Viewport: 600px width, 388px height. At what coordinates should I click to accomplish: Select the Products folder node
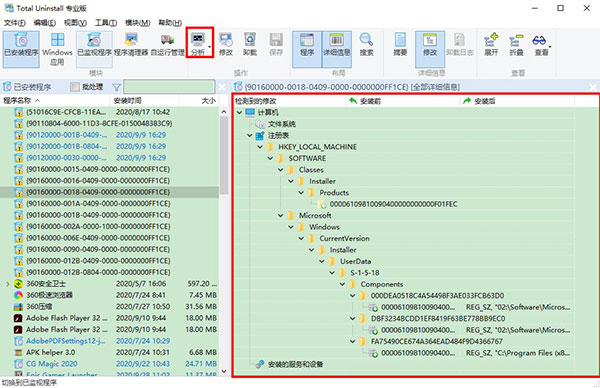point(334,193)
